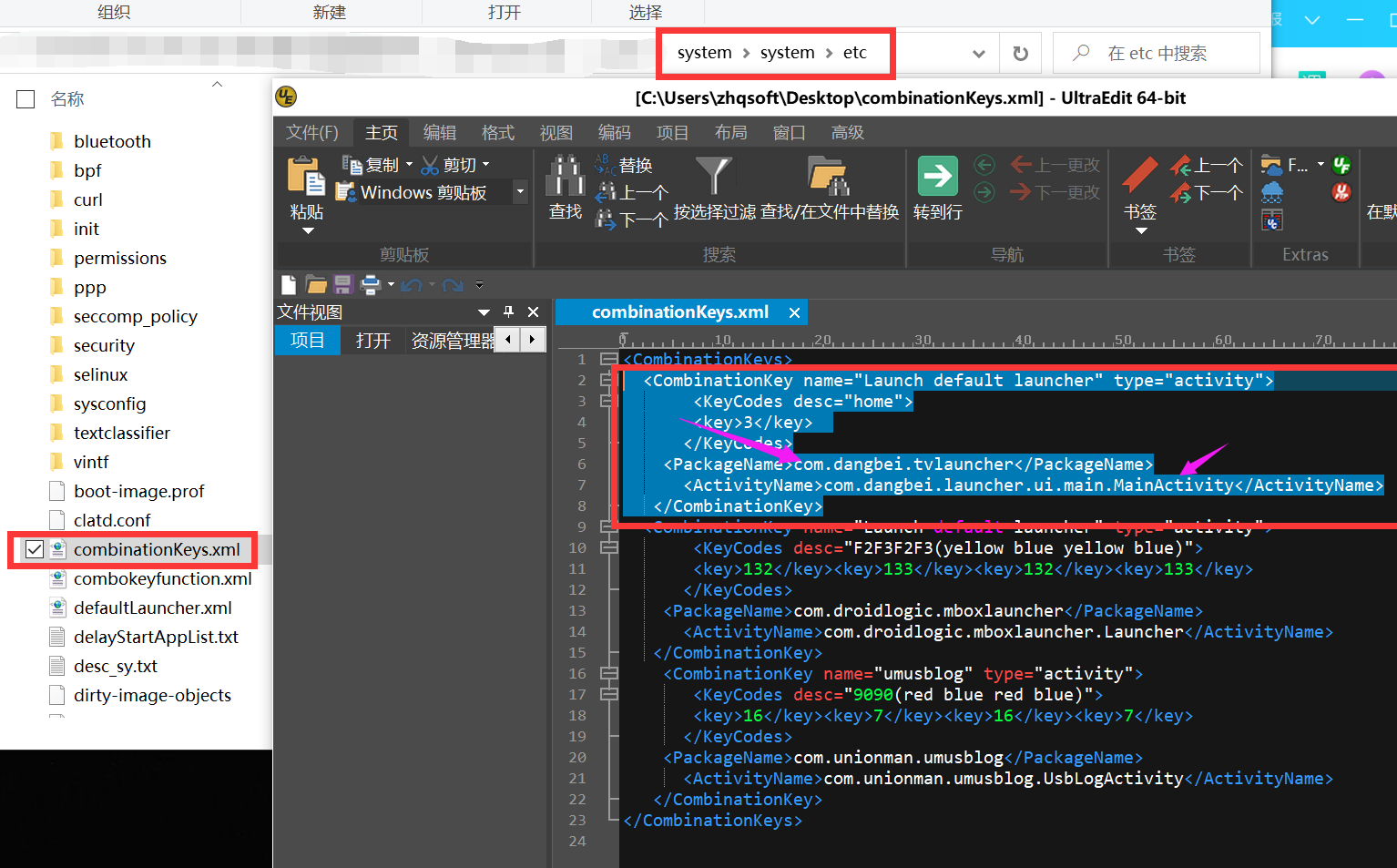This screenshot has width=1397, height=868.
Task: Open the Copy (复制) dropdown arrow
Action: tap(409, 165)
